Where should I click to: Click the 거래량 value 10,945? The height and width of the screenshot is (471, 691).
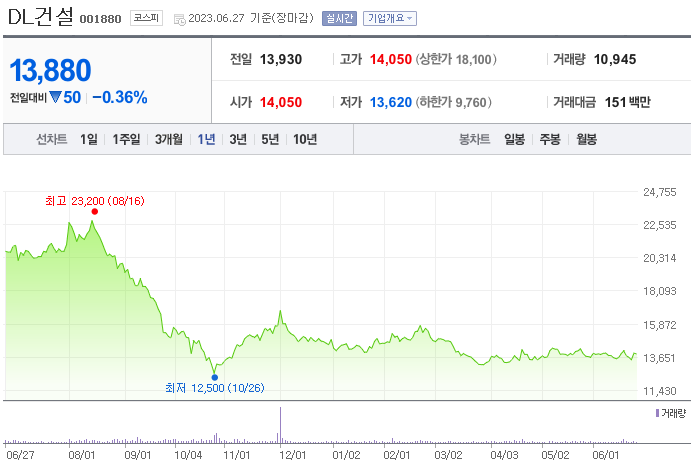pyautogui.click(x=615, y=59)
